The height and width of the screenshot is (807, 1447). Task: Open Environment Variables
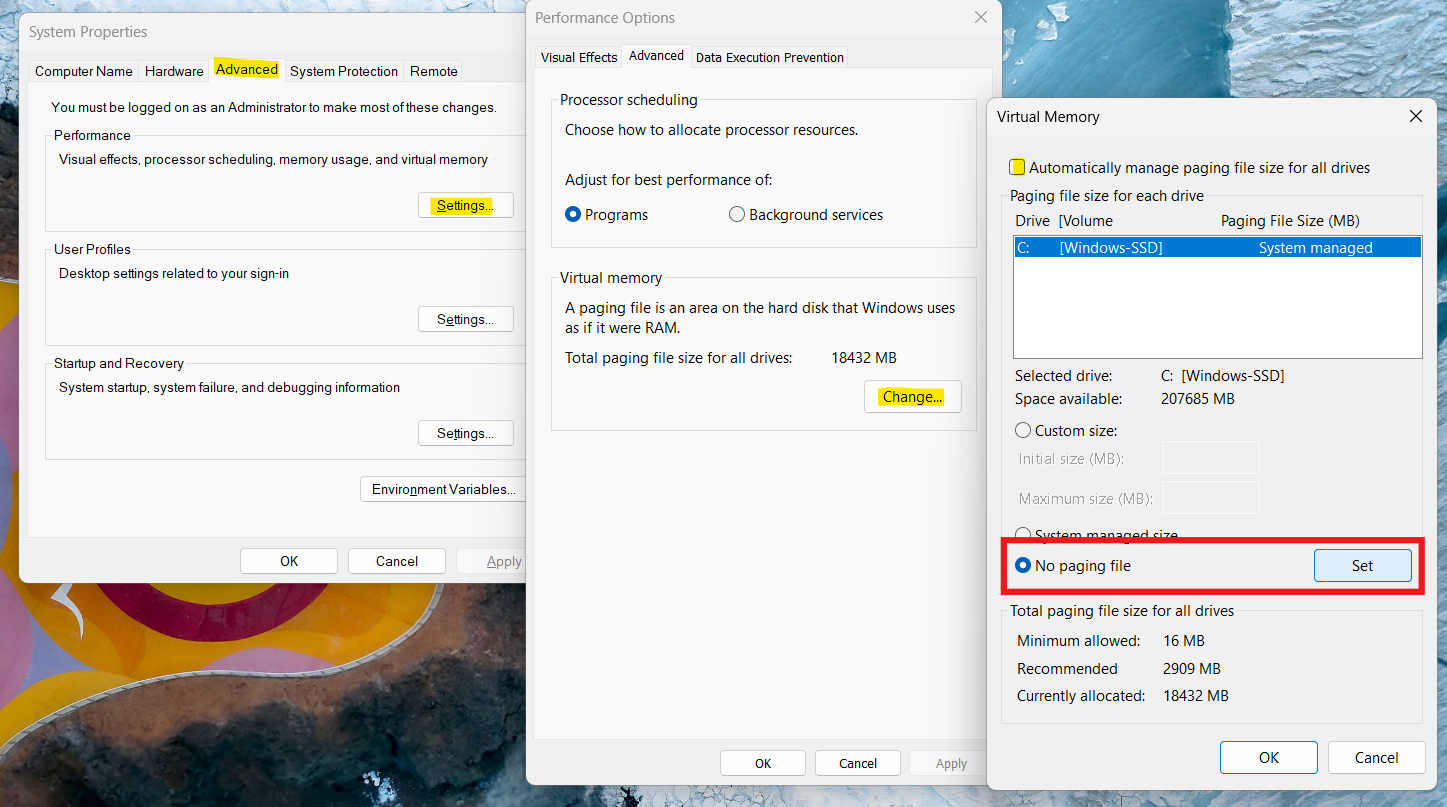(x=443, y=489)
